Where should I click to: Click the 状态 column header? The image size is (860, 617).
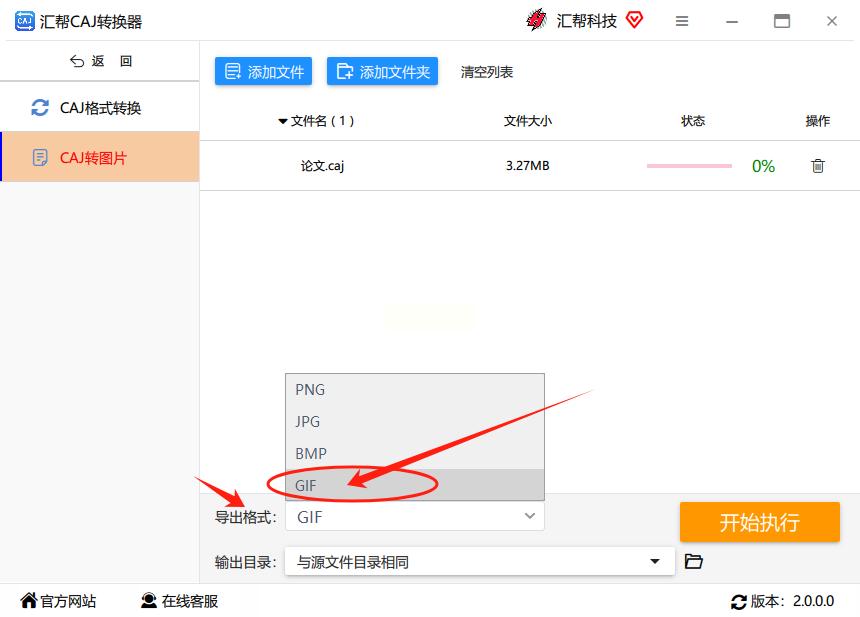693,121
